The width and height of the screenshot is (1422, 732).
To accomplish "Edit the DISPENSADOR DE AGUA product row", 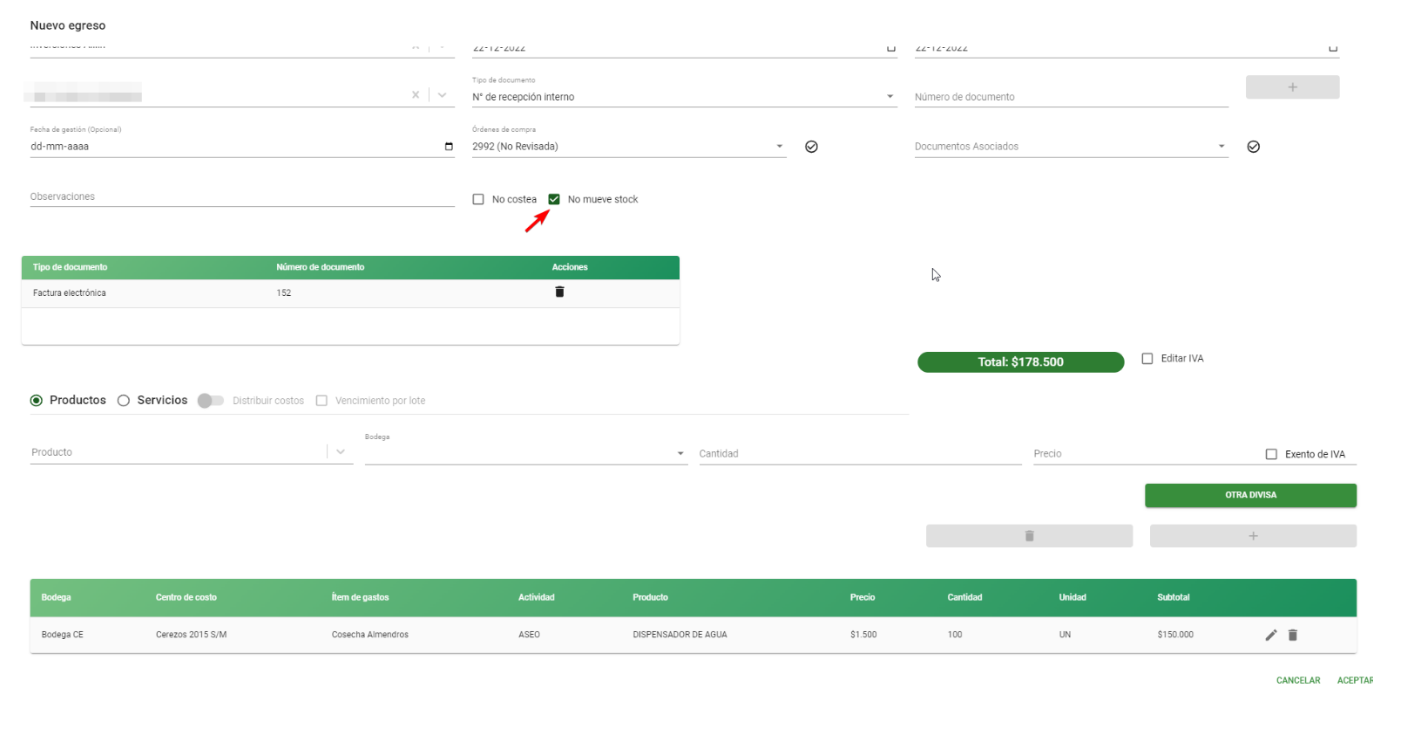I will tap(1271, 635).
